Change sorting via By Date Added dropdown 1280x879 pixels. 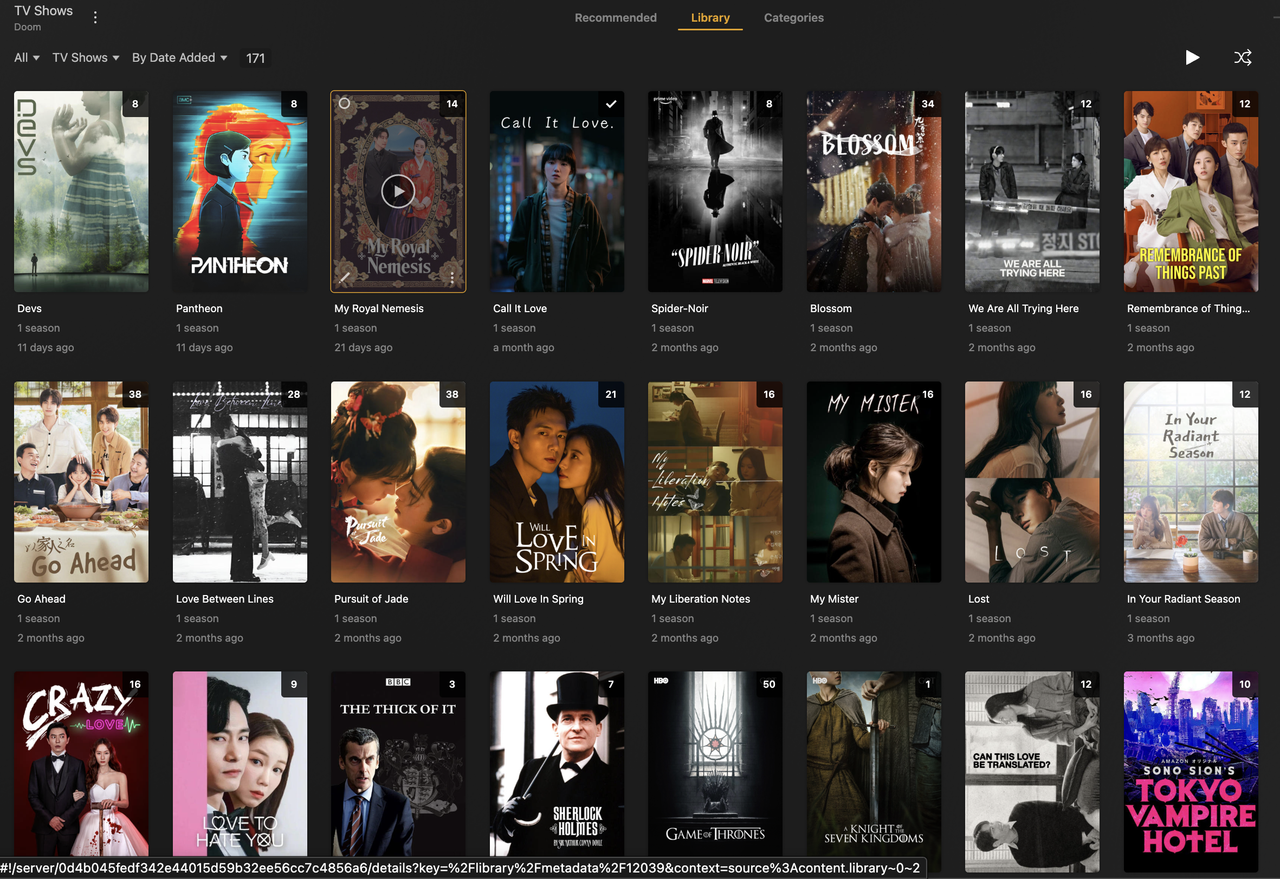(180, 58)
